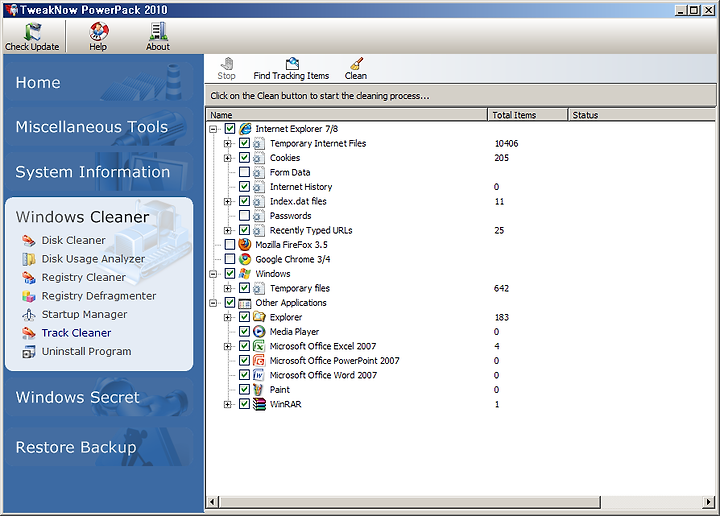
Task: Uncheck Temporary Internet Files checkbox
Action: (x=244, y=143)
